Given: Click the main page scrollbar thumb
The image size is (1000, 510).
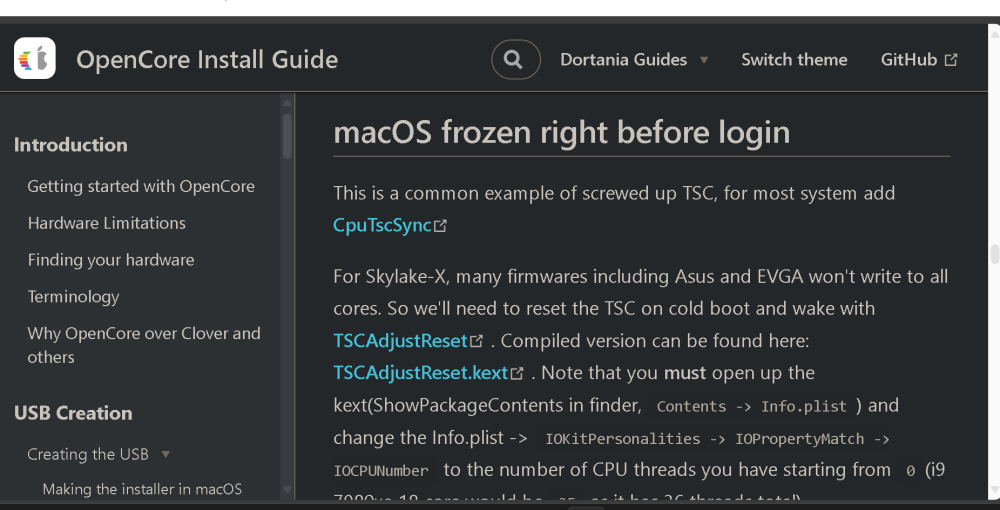Looking at the screenshot, I should coord(994,254).
